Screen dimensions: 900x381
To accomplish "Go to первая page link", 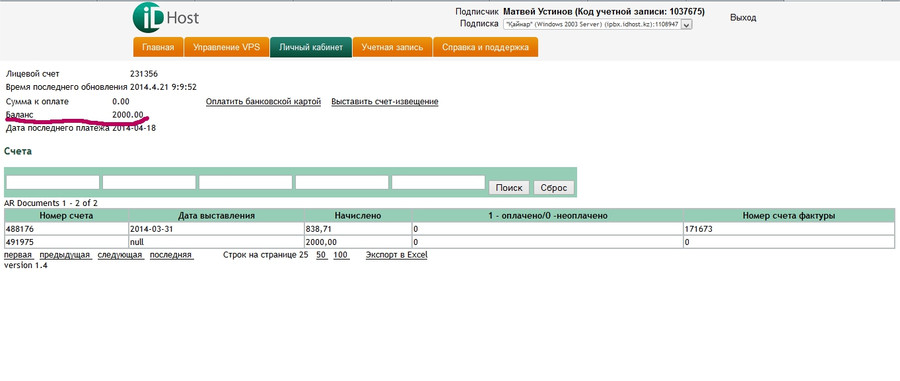I will coord(18,255).
